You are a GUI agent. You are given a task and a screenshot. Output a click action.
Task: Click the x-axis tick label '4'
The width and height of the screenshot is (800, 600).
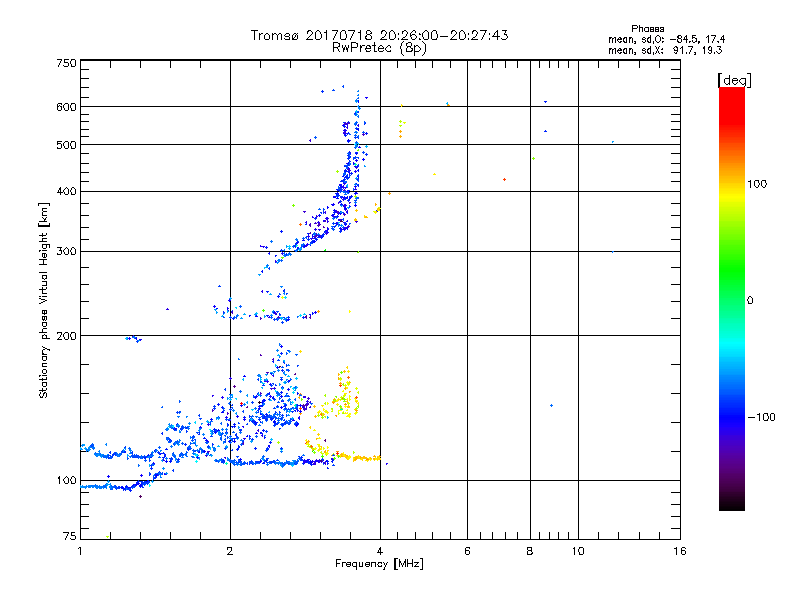(x=380, y=551)
